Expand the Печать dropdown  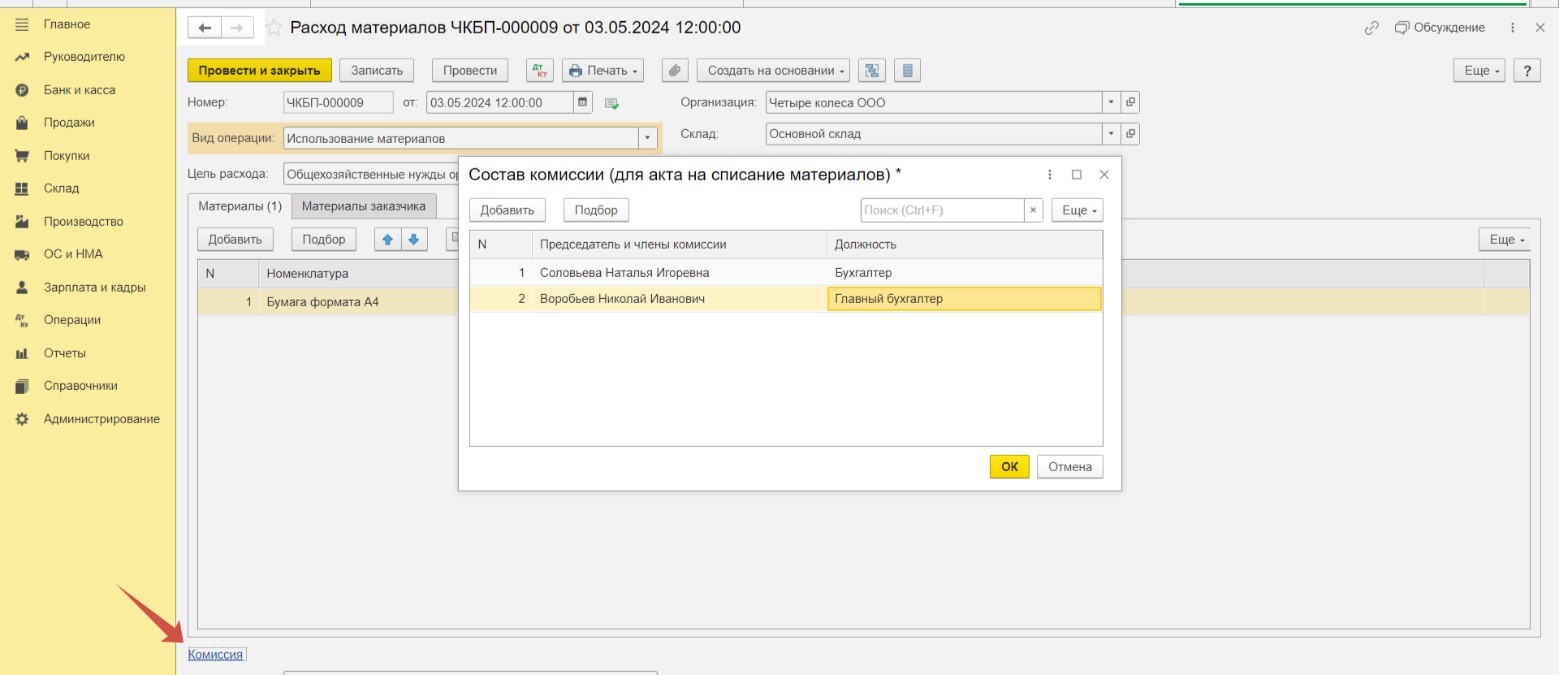tap(603, 71)
